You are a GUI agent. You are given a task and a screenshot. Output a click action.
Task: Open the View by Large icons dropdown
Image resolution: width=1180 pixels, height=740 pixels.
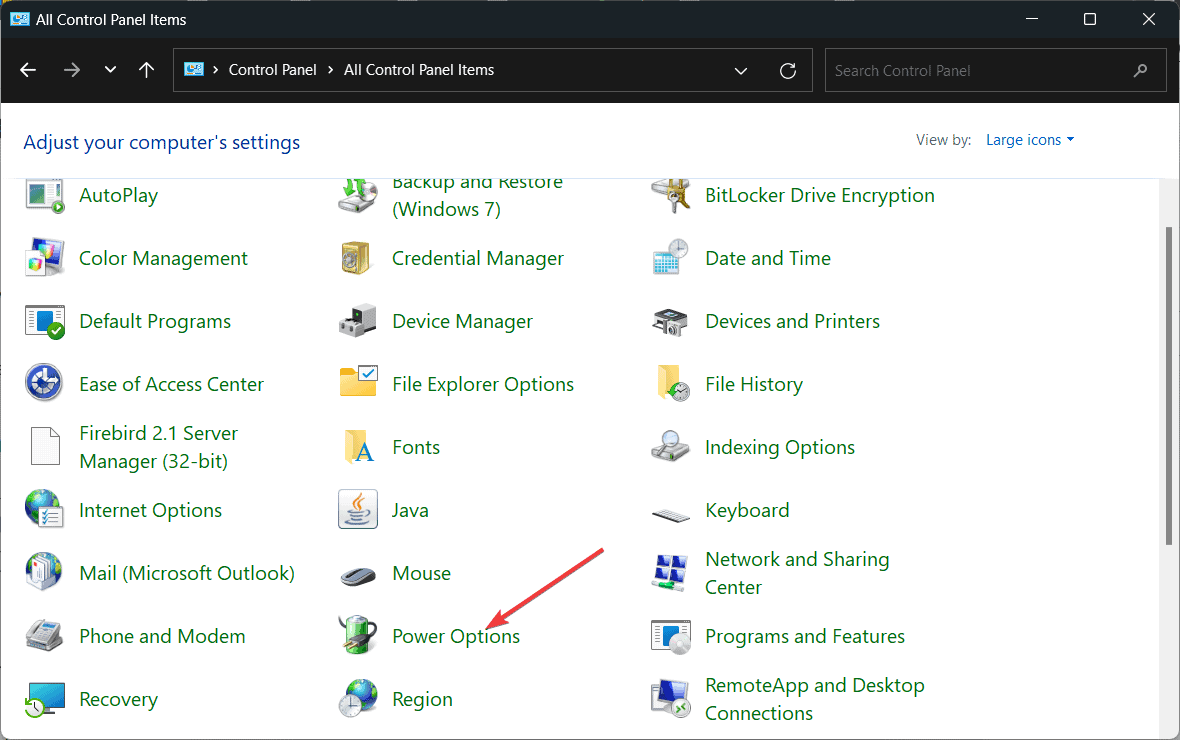click(x=1030, y=140)
